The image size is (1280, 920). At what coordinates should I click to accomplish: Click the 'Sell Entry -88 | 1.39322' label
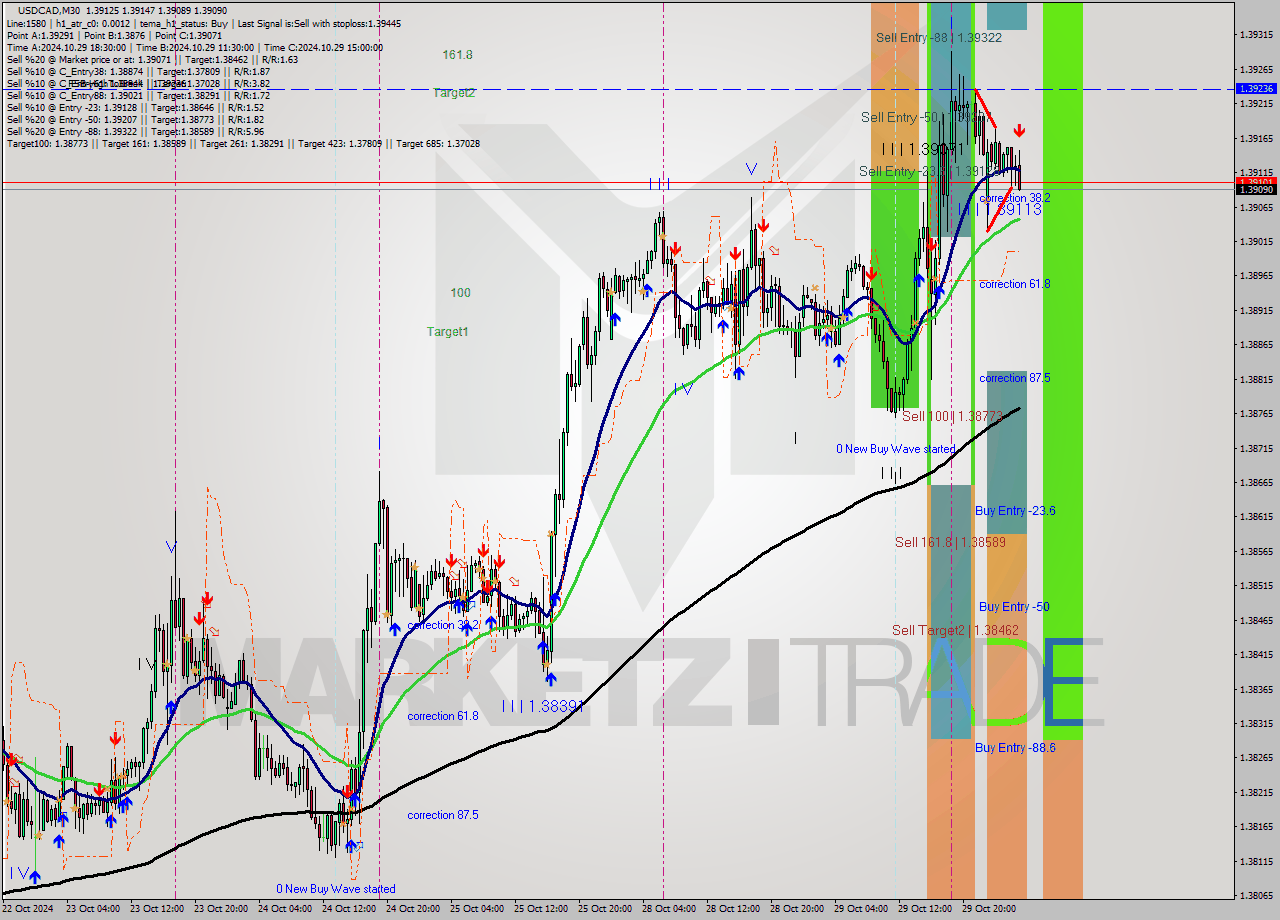938,37
